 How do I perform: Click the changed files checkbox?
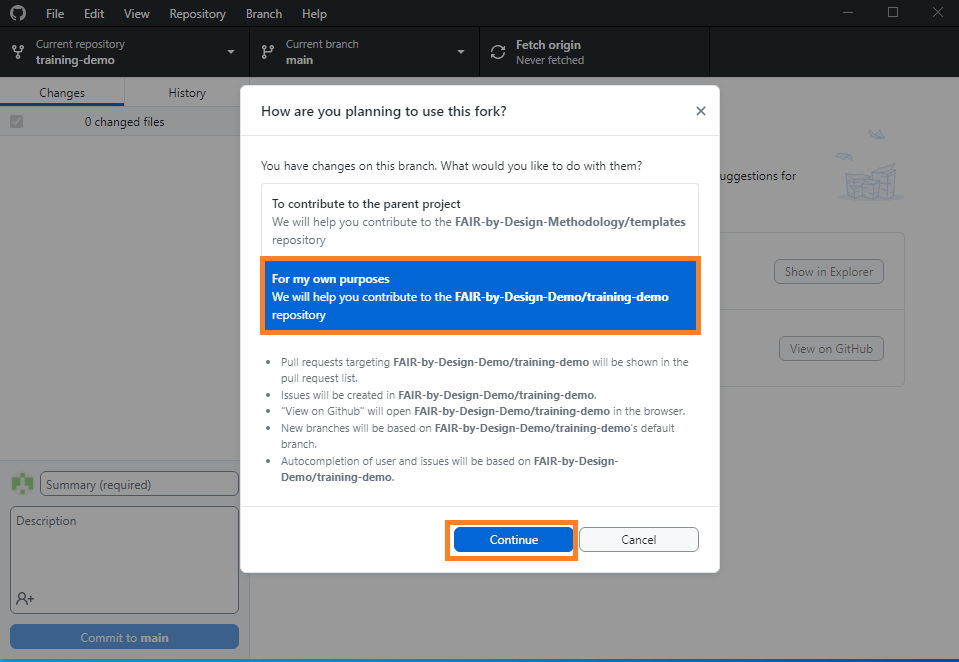coord(16,121)
